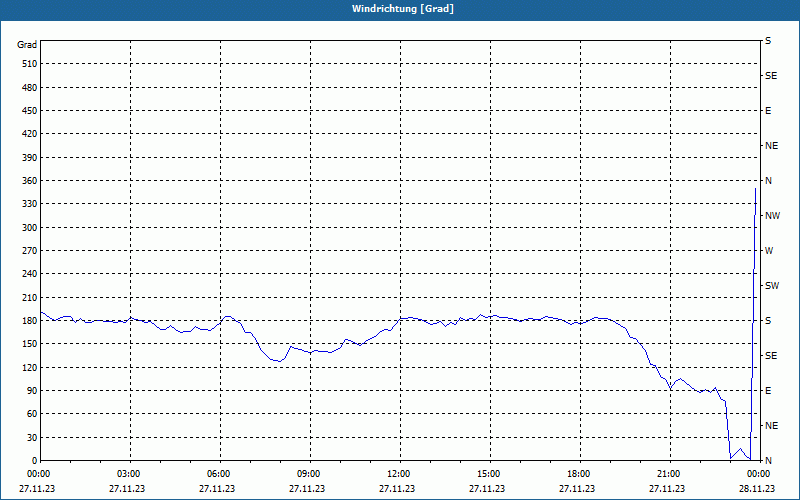This screenshot has height=500, width=800.
Task: Click the NW compass label on right axis
Action: pyautogui.click(x=772, y=216)
